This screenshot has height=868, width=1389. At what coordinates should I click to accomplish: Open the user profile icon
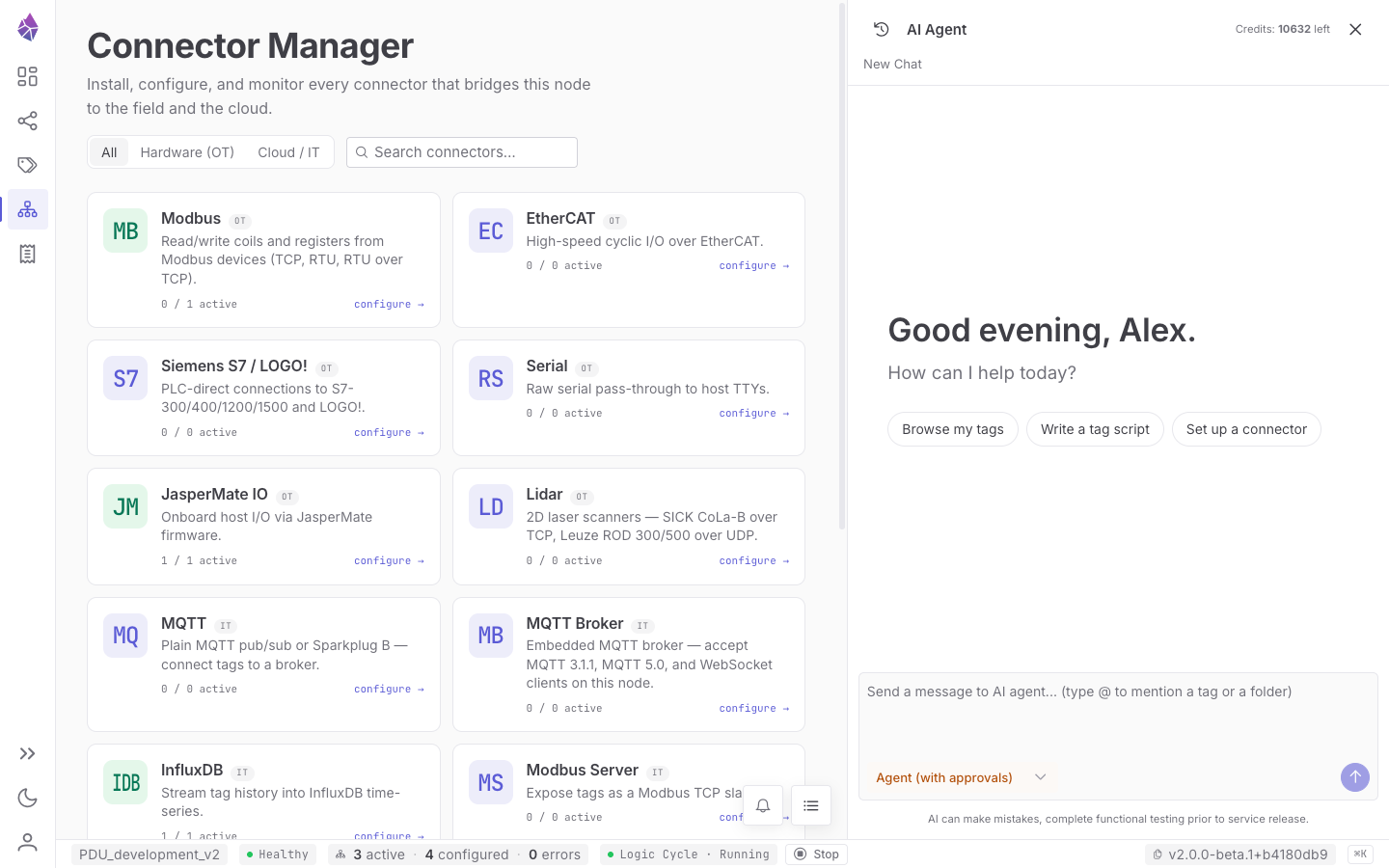(x=28, y=842)
